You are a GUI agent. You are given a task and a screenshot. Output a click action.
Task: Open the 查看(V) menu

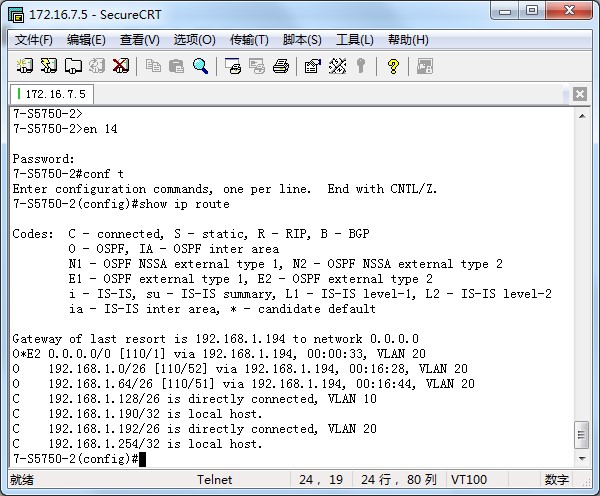point(139,40)
